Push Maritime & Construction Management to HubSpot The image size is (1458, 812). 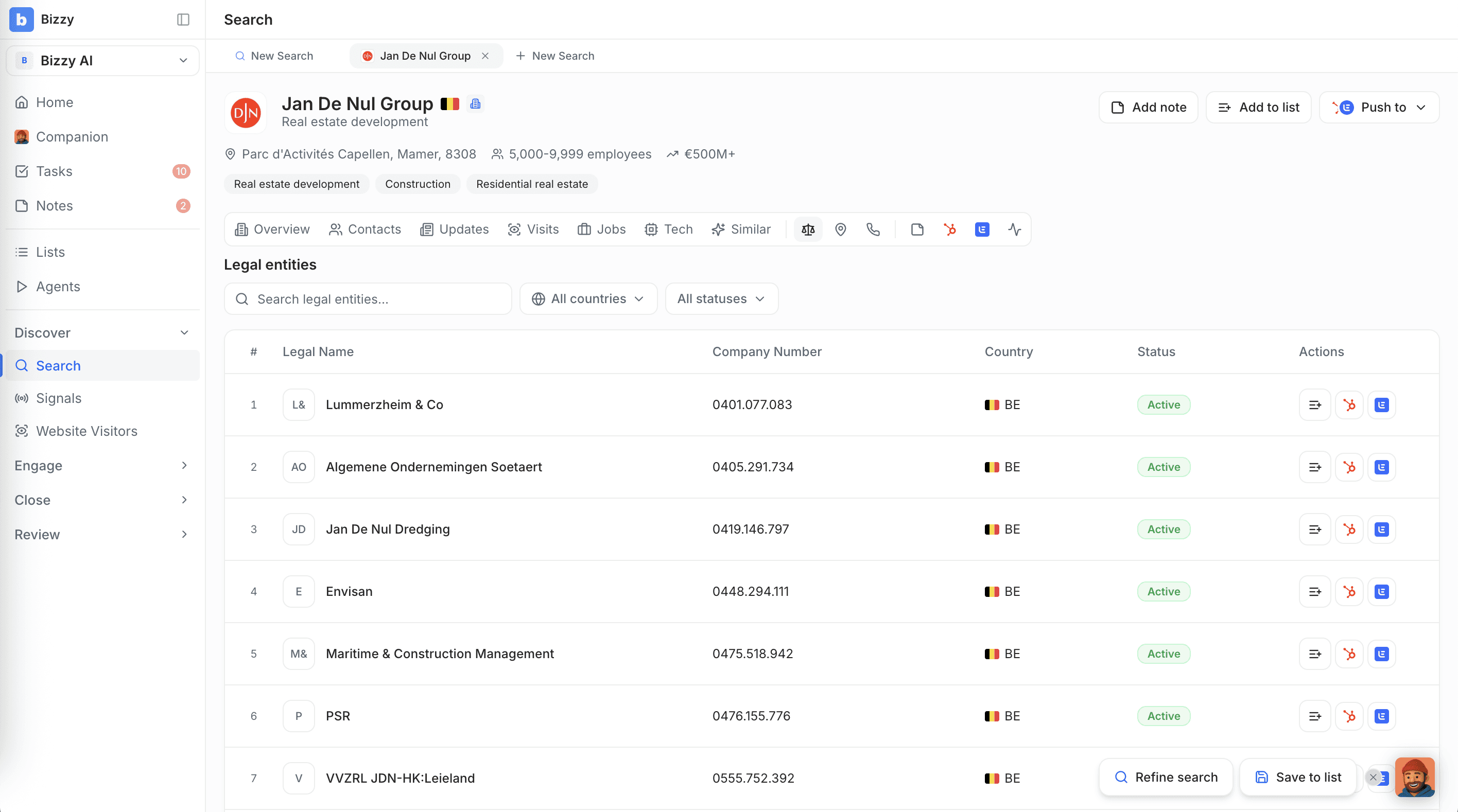[1349, 654]
